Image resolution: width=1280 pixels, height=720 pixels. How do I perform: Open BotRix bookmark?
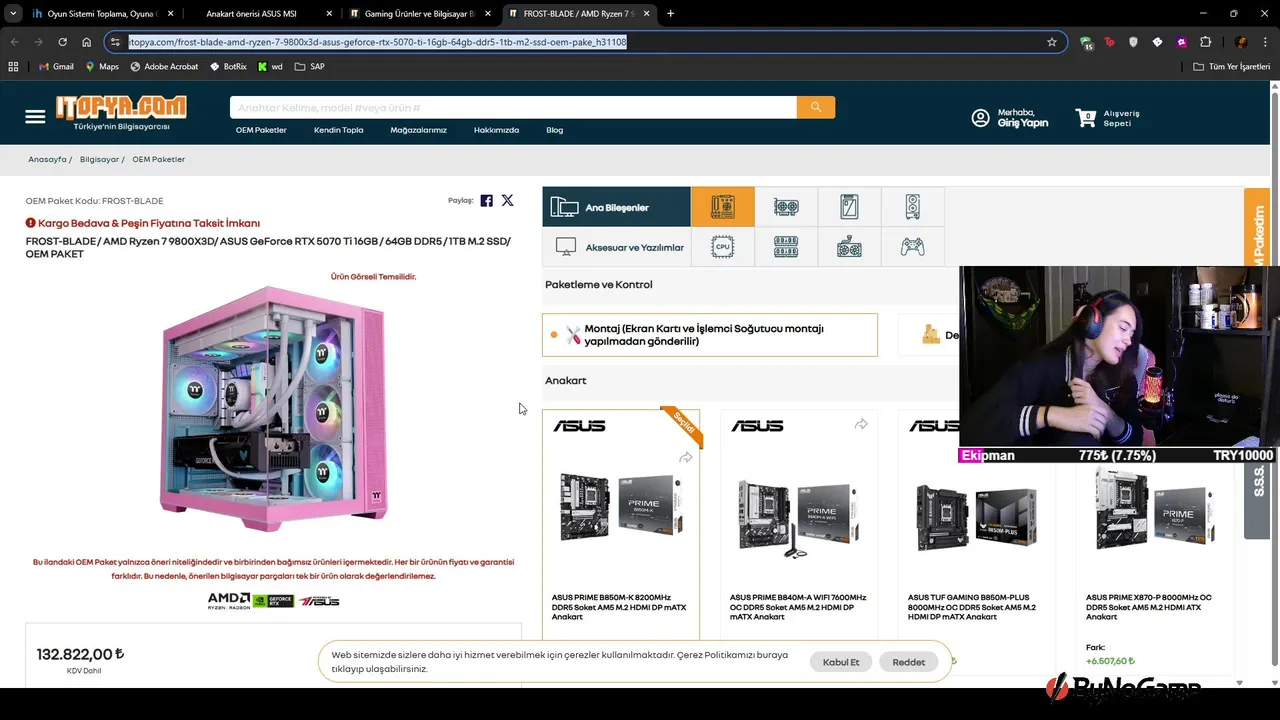228,67
